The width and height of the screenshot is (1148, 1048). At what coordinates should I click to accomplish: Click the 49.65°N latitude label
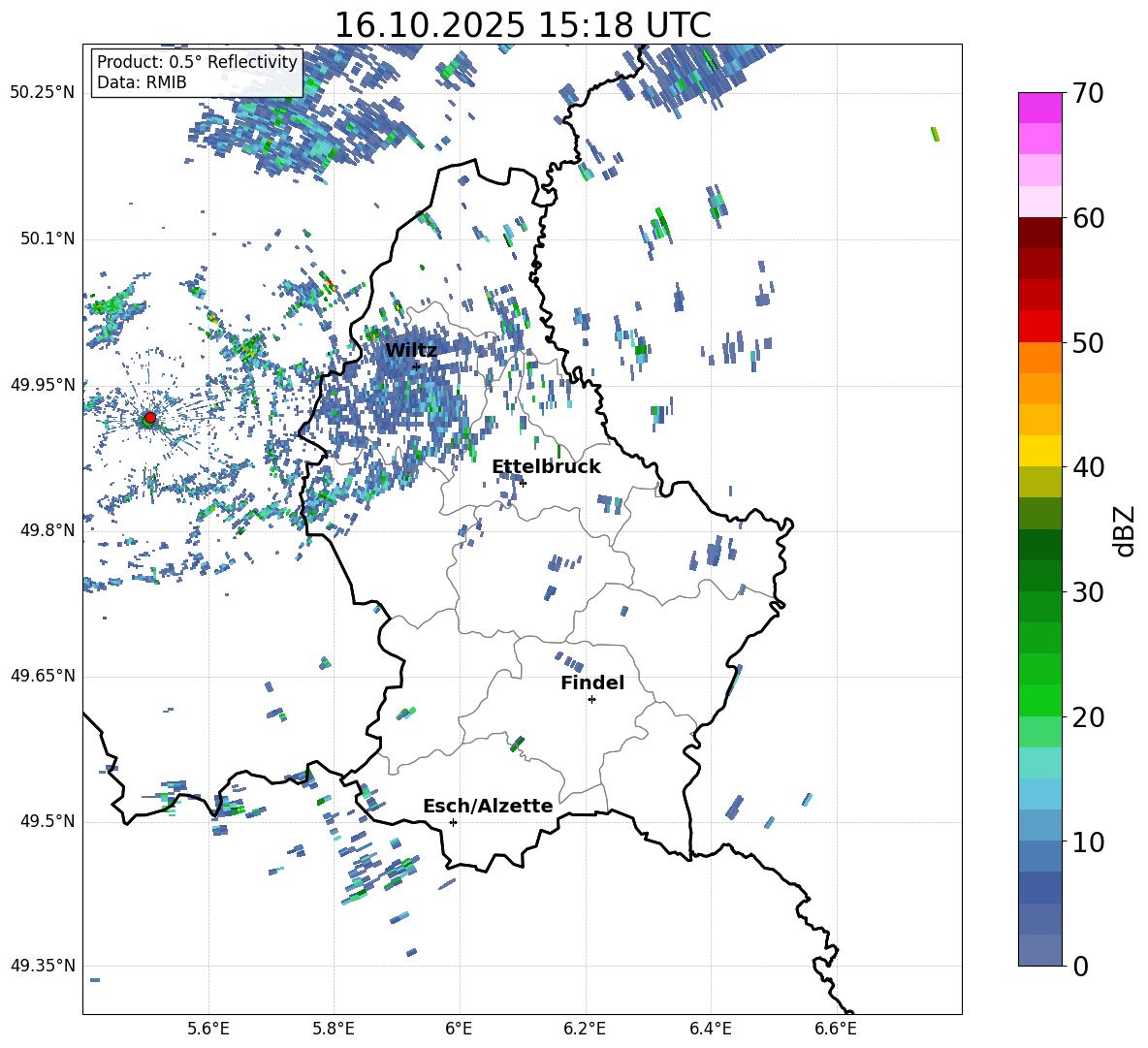43,676
